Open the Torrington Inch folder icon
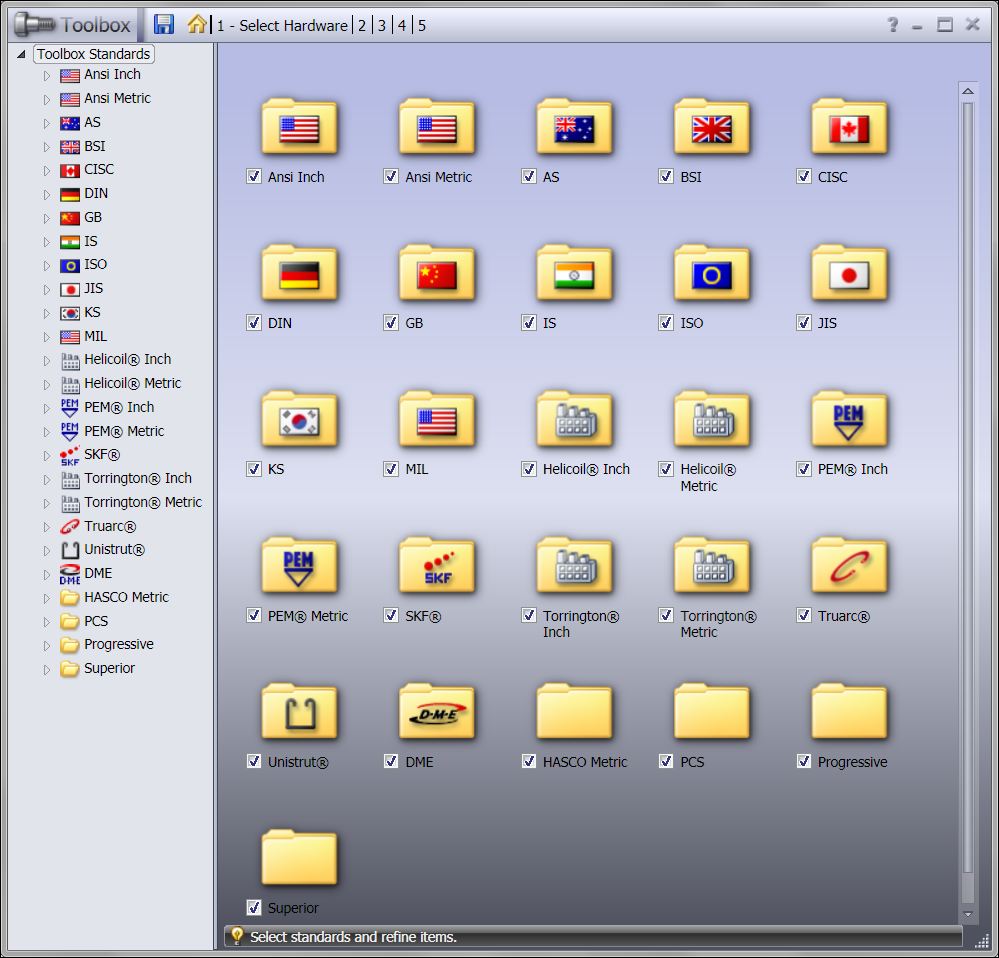The image size is (999, 958). (574, 566)
